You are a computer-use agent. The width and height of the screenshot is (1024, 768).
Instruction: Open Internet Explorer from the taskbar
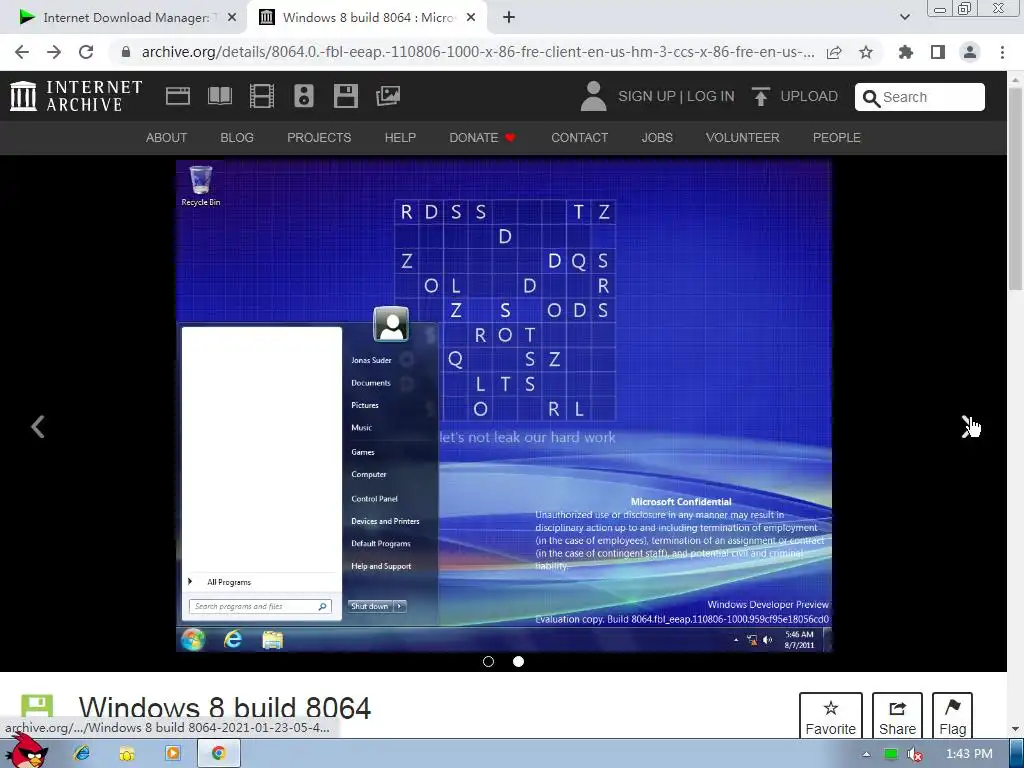click(82, 754)
